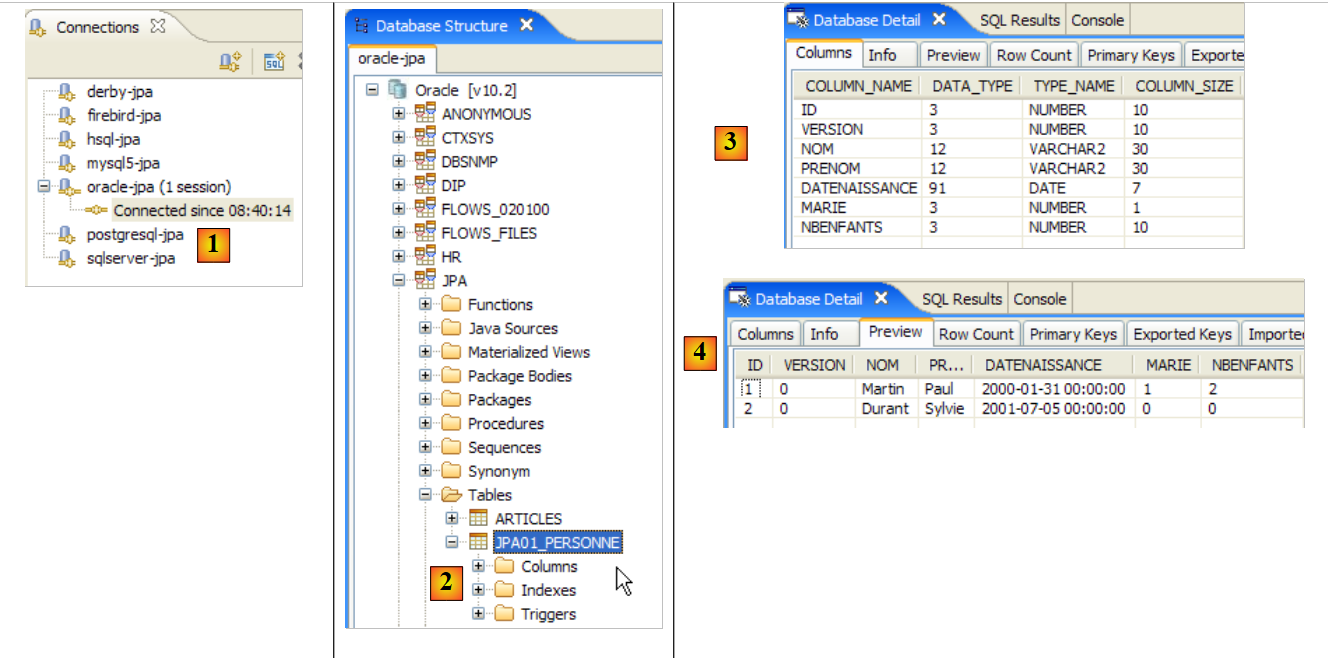Image resolution: width=1328 pixels, height=658 pixels.
Task: Click the SQL editor icon in Connections toolbar
Action: [x=274, y=62]
